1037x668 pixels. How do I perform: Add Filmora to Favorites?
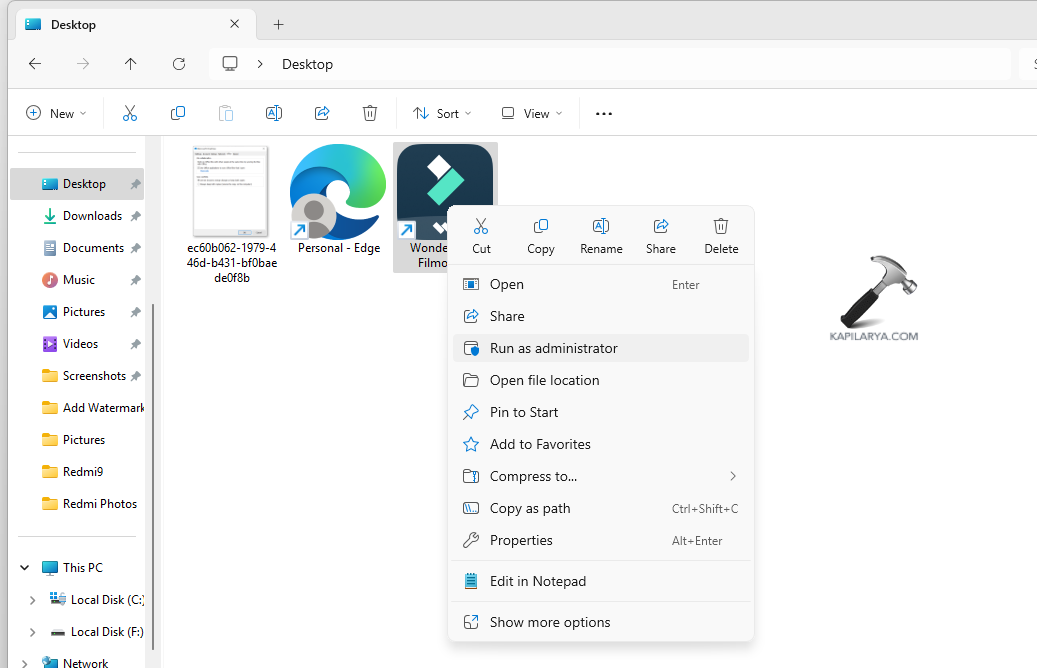click(542, 444)
